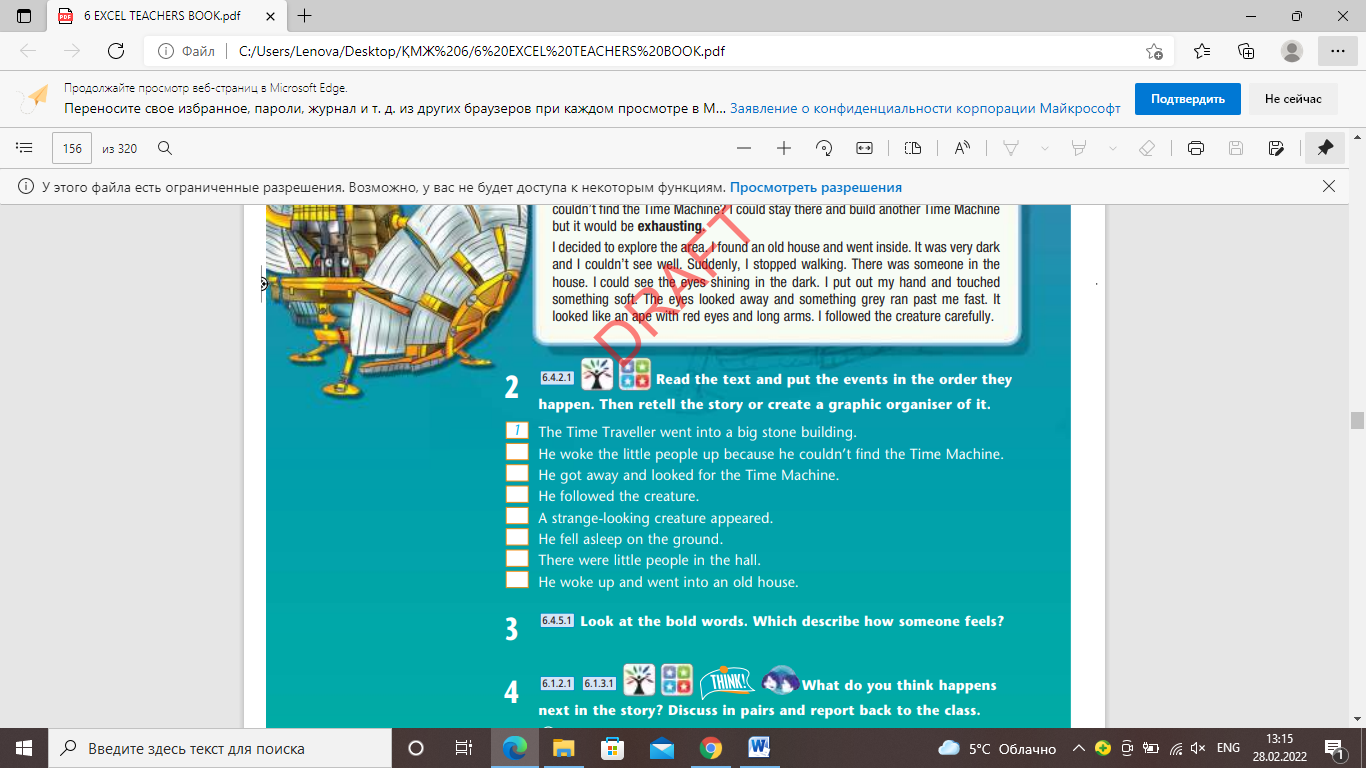Print the PDF document

pos(1195,148)
